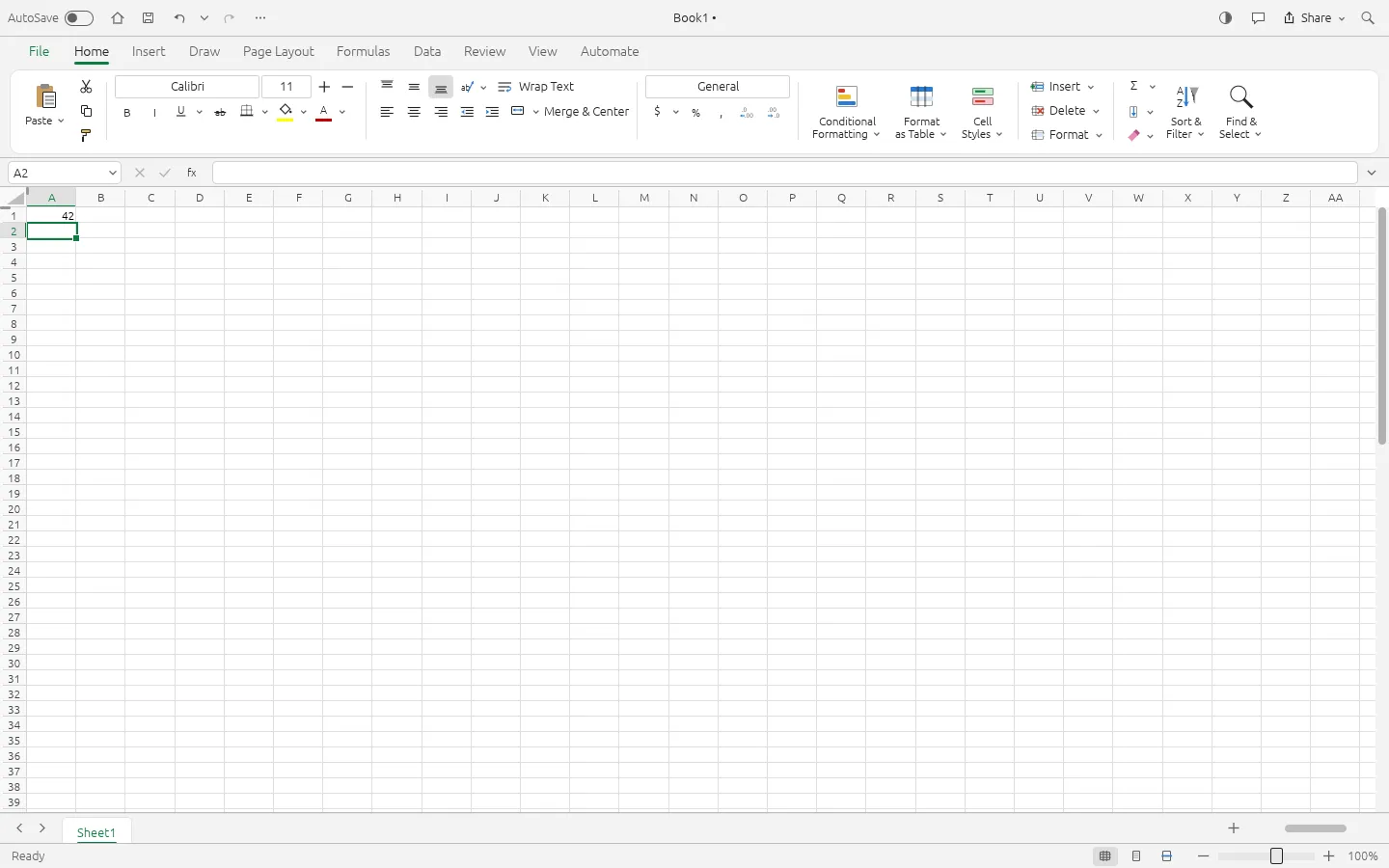This screenshot has height=868, width=1389.
Task: Click the Share button
Action: click(x=1314, y=18)
